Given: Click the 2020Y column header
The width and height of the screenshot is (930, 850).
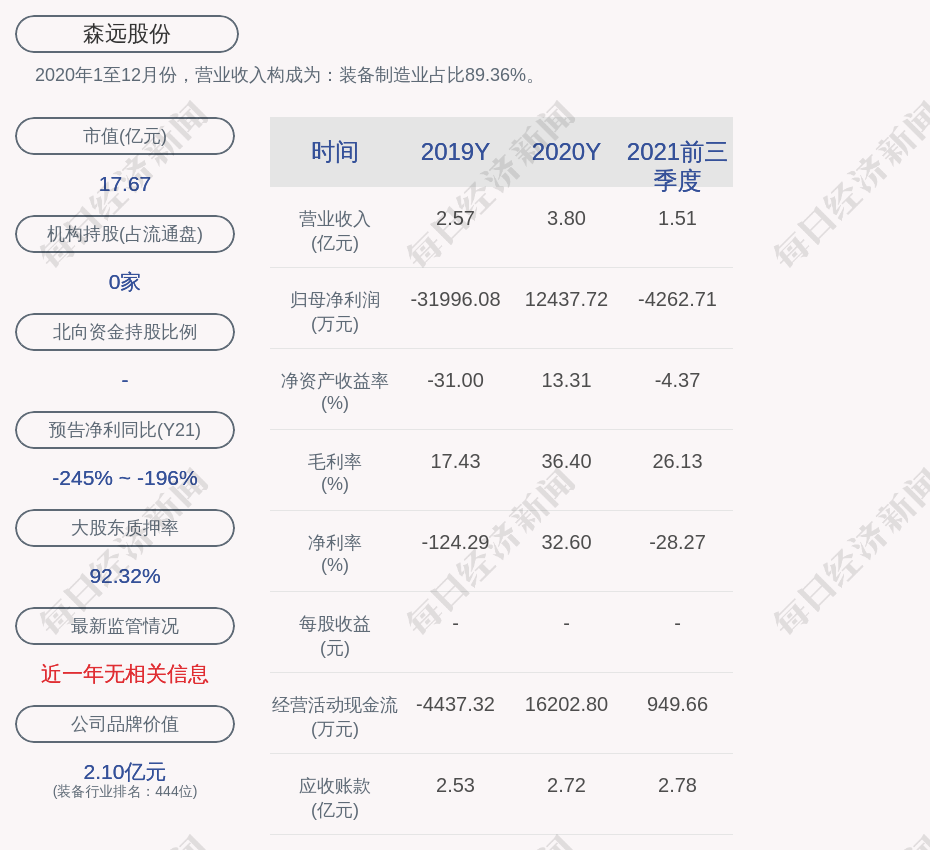Looking at the screenshot, I should (566, 152).
